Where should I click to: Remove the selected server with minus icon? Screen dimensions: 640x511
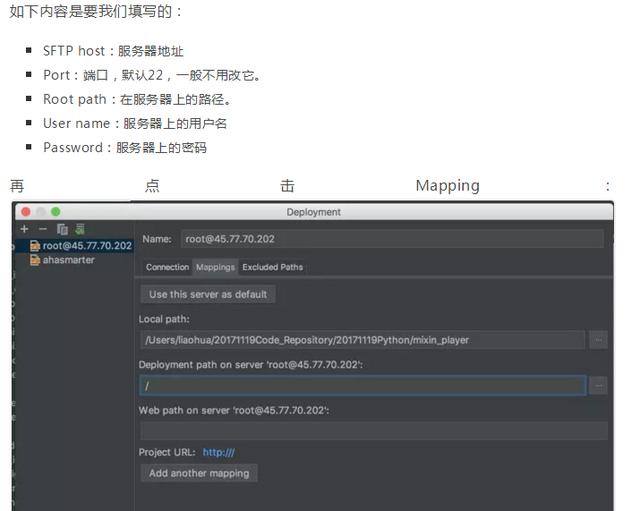(43, 229)
